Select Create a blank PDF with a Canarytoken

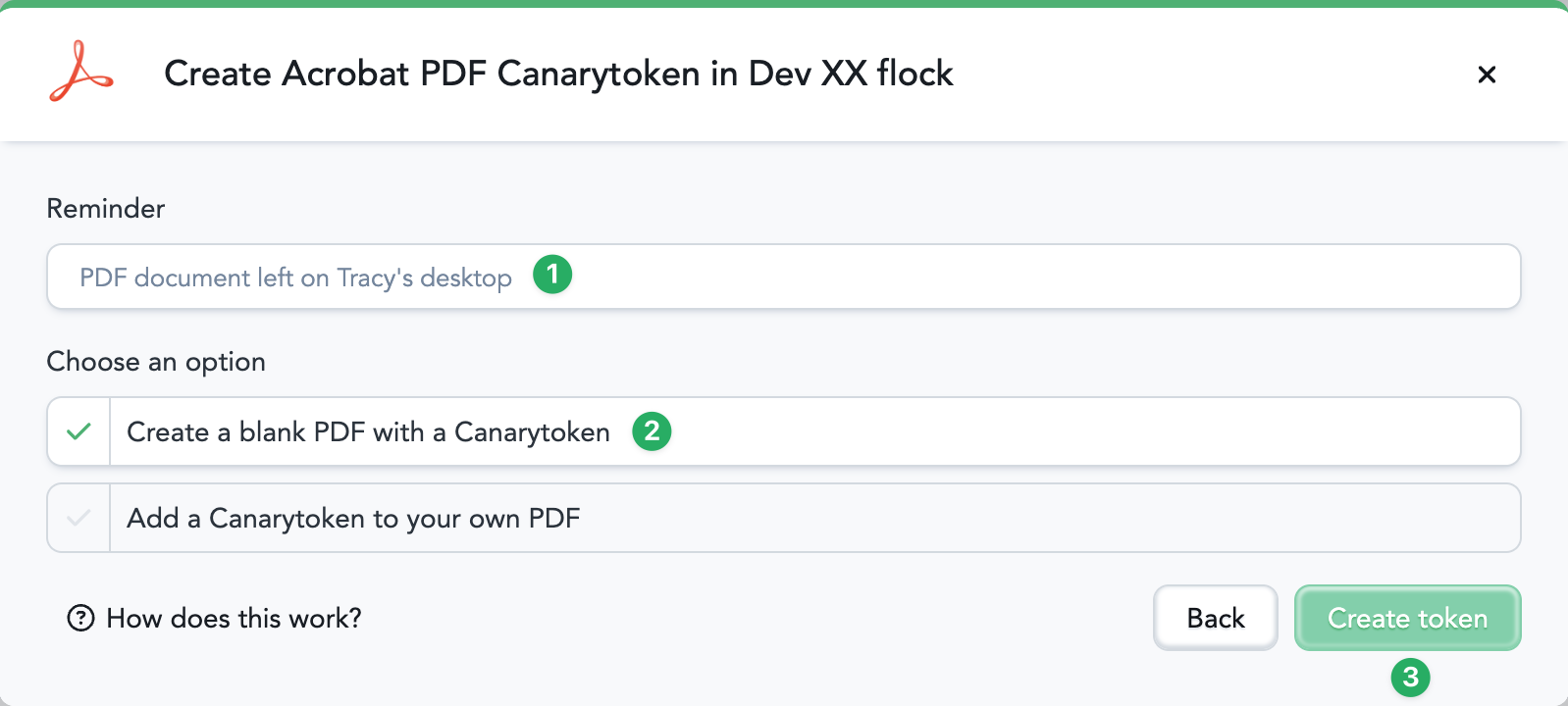click(x=784, y=431)
